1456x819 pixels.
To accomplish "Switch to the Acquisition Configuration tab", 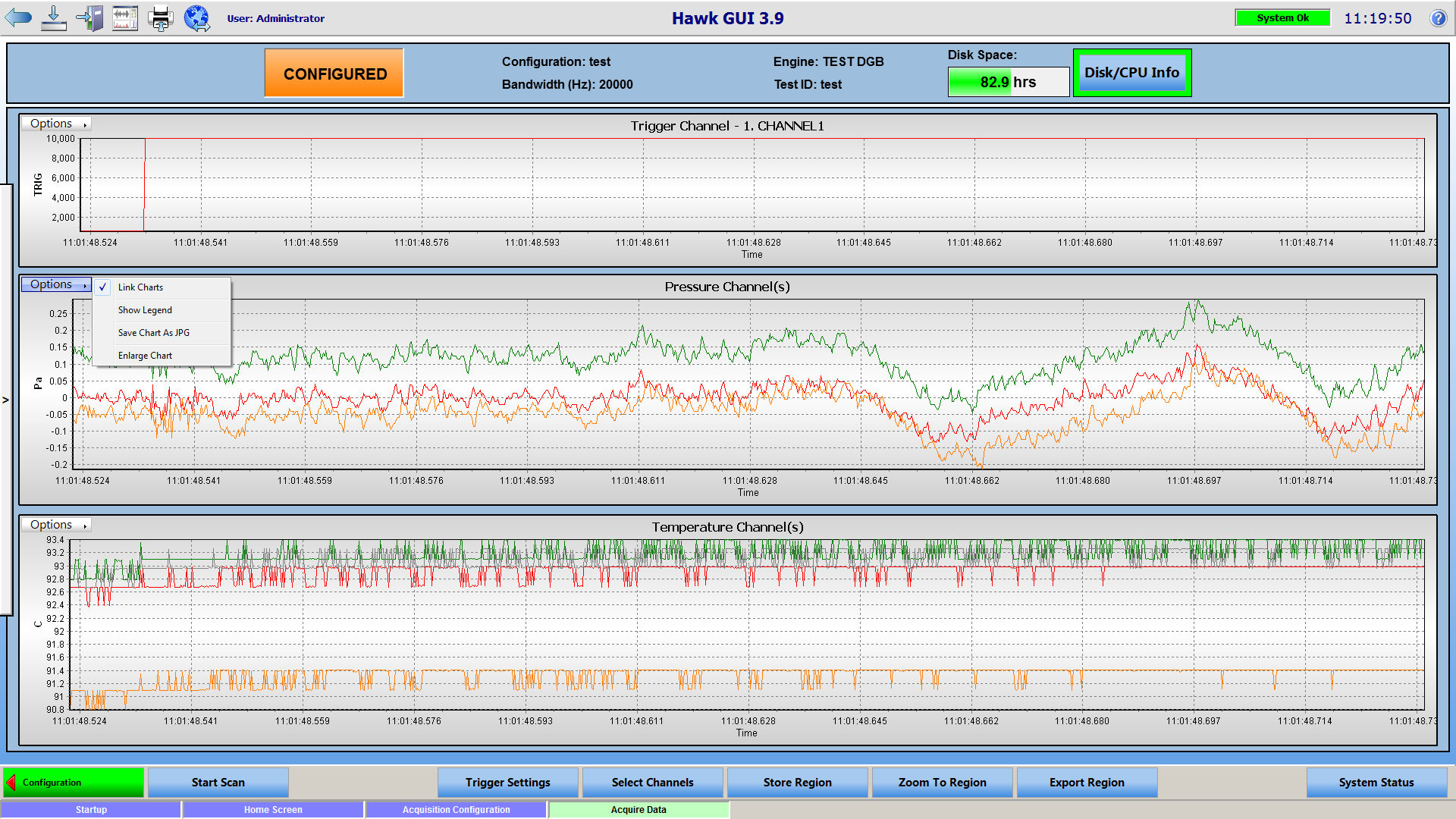I will 456,809.
